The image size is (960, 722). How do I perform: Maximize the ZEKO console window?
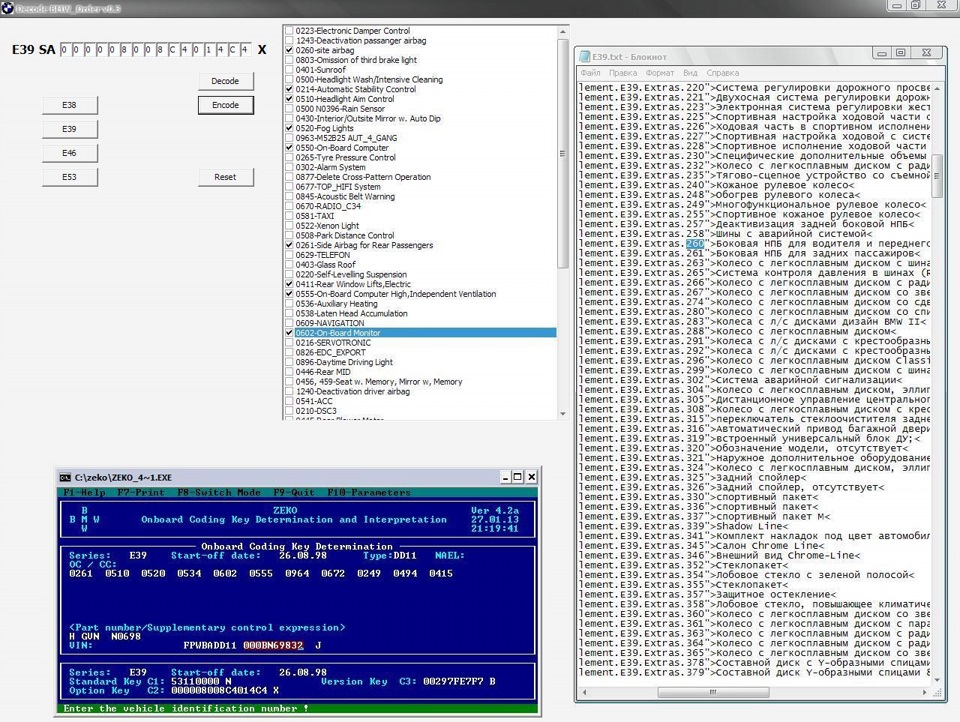(x=518, y=477)
